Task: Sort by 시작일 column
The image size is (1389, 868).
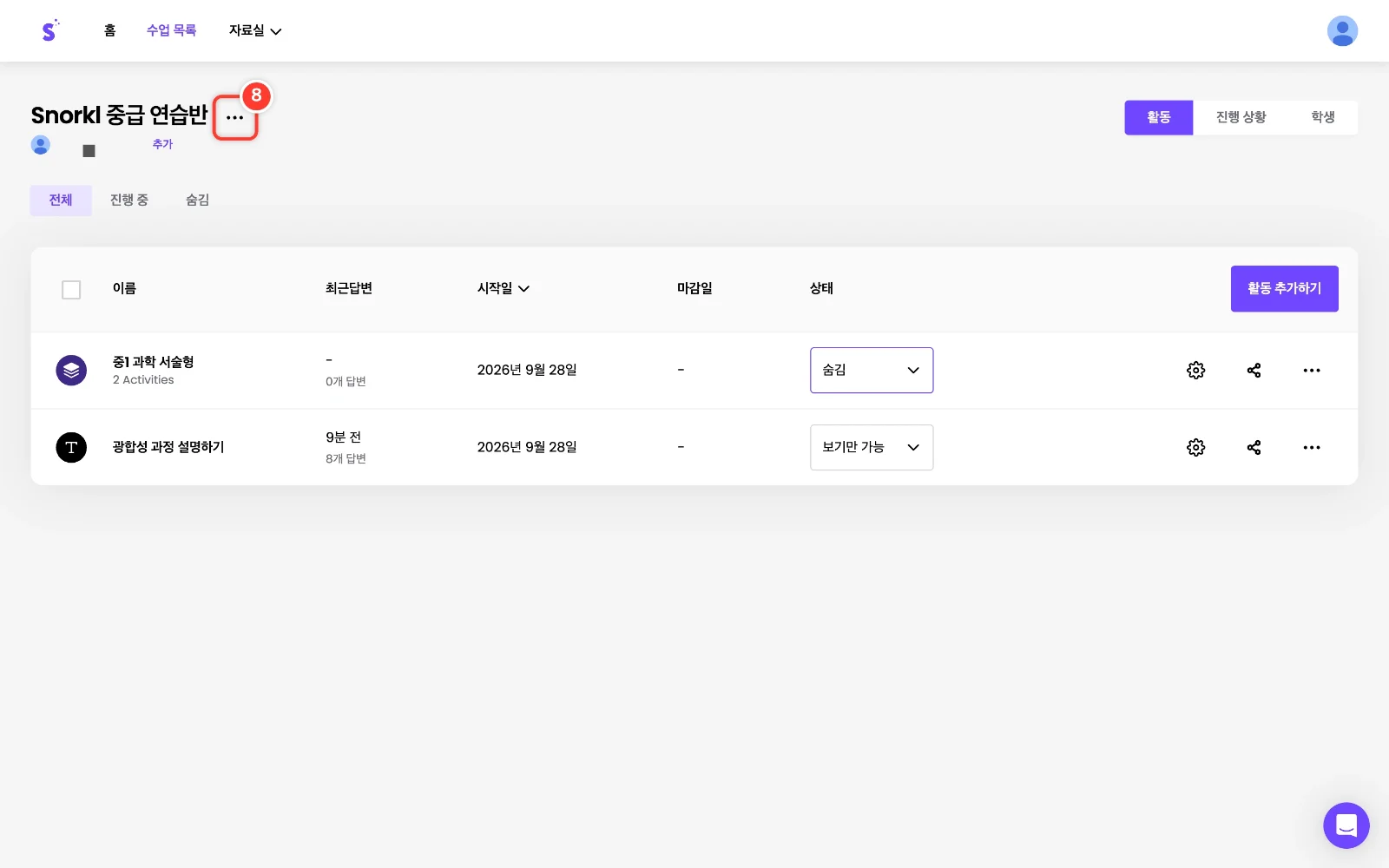Action: click(504, 288)
